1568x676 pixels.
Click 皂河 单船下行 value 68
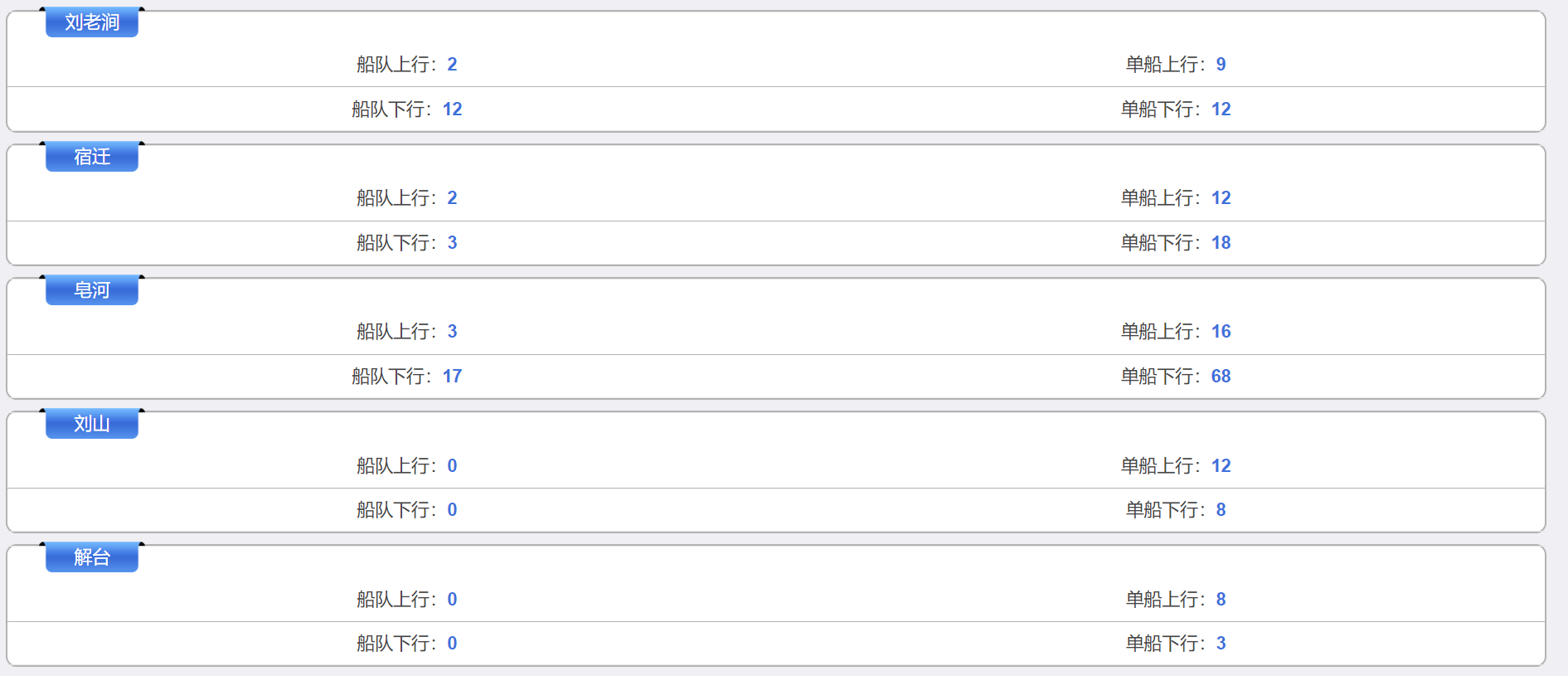click(x=1221, y=377)
